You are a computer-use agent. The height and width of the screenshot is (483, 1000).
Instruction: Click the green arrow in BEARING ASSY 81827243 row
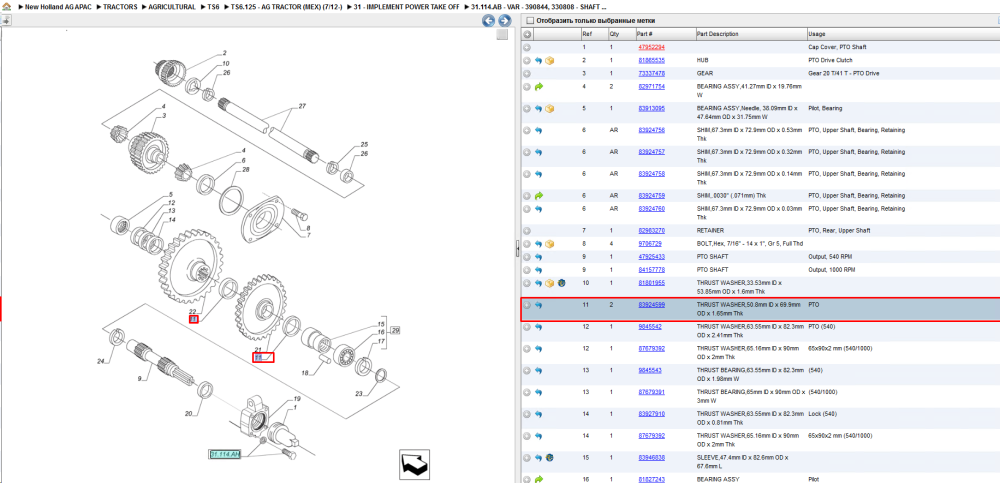[x=538, y=479]
